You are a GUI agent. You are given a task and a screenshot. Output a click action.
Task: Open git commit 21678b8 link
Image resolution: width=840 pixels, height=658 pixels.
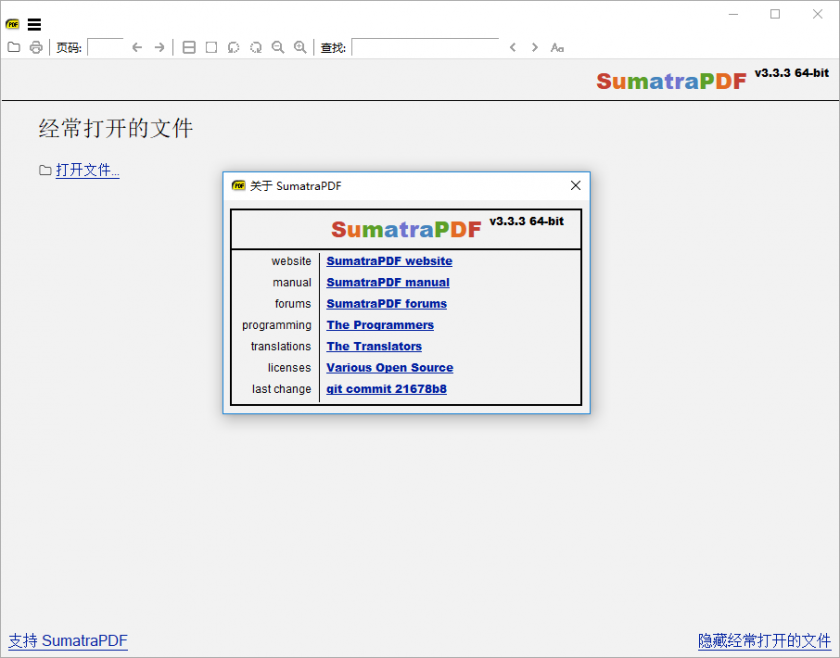tap(386, 390)
